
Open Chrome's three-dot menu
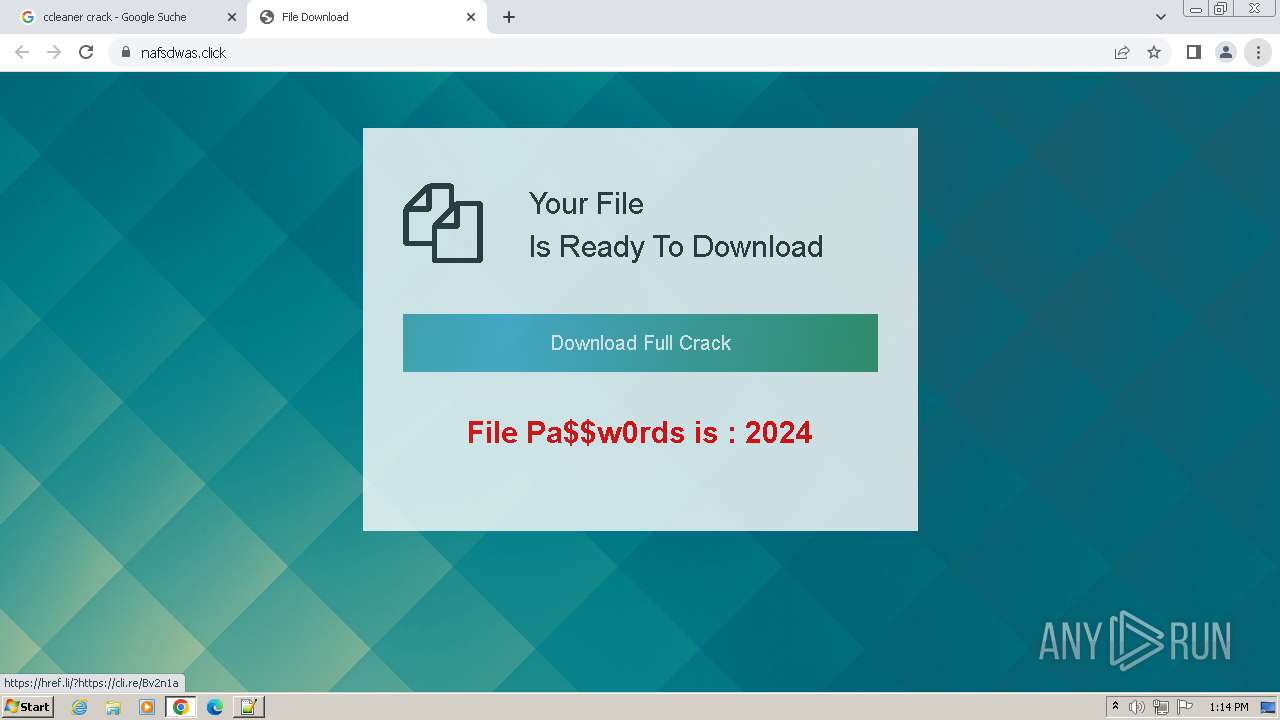1258,52
